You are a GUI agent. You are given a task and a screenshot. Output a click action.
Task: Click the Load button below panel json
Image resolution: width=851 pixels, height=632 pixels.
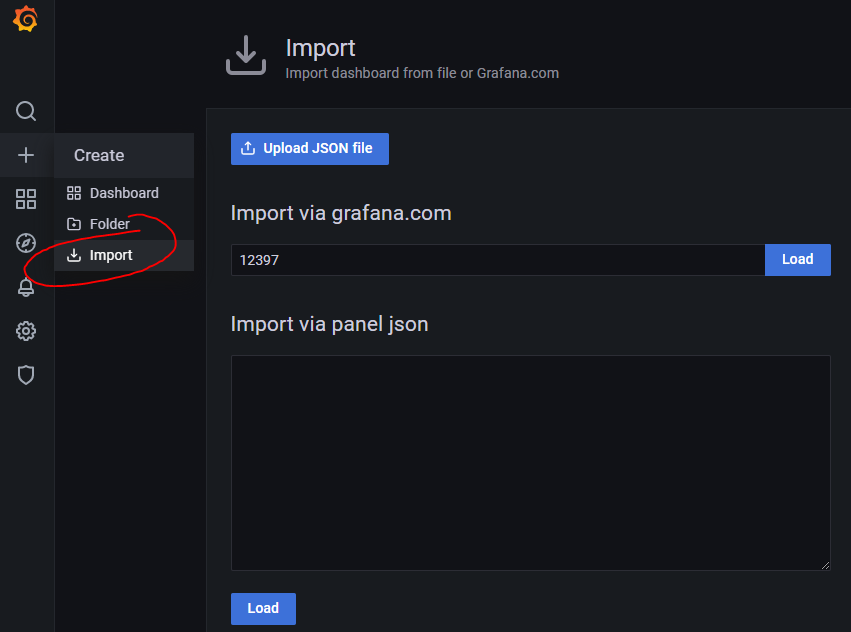[x=263, y=609]
